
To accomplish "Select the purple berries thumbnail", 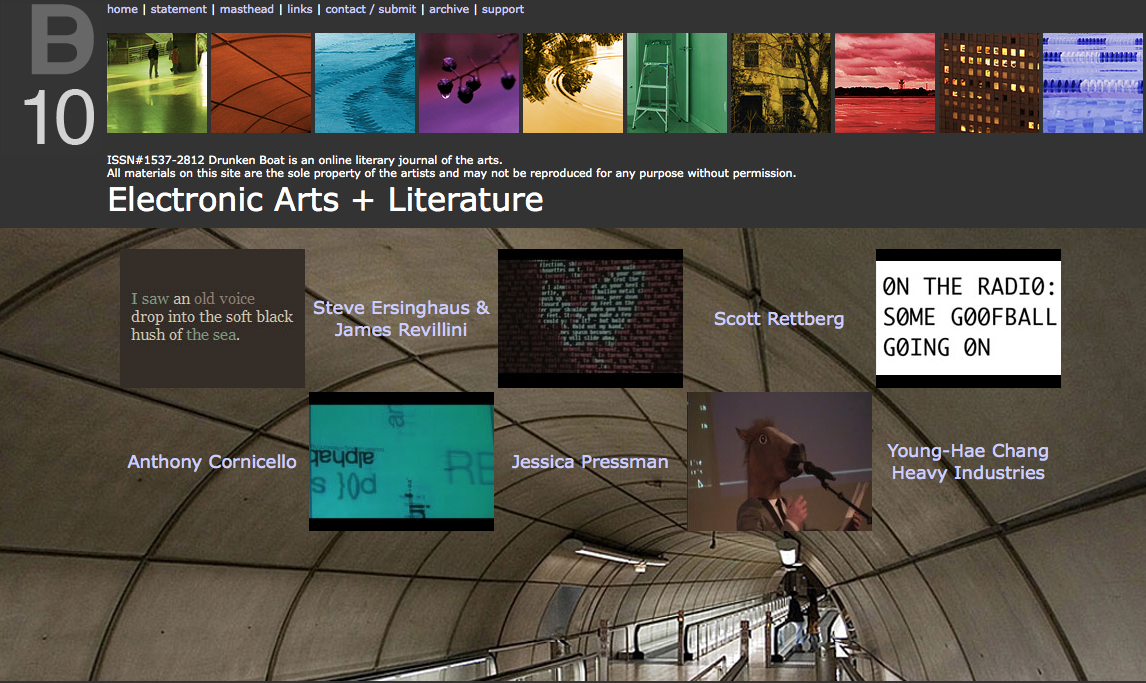I will [x=468, y=83].
